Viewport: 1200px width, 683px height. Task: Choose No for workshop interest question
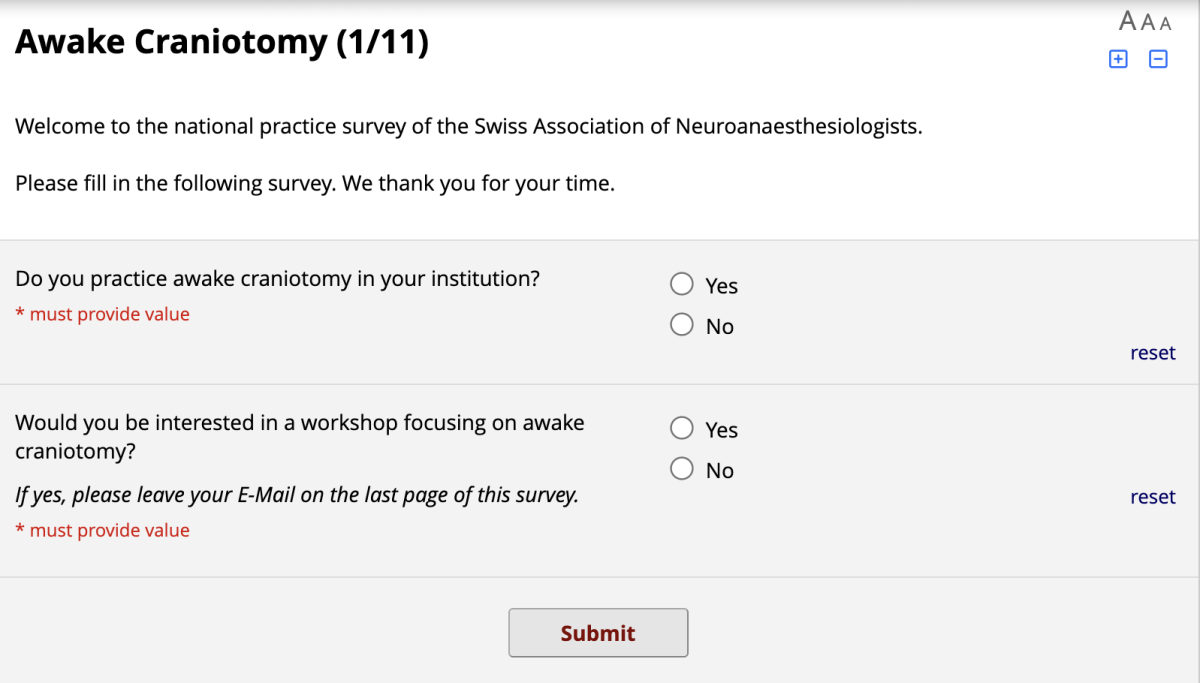(682, 469)
